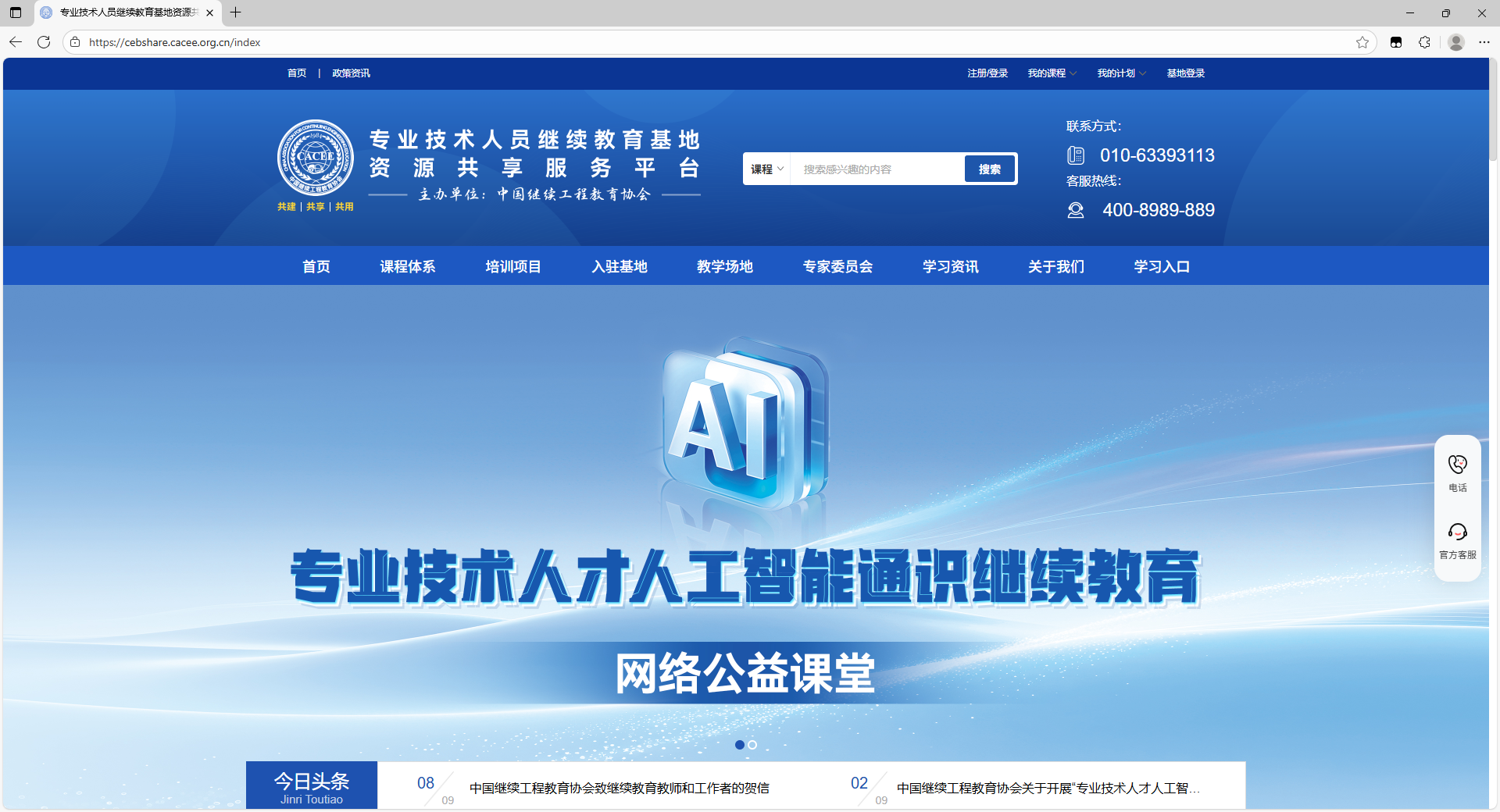The height and width of the screenshot is (812, 1500).
Task: Click the page vertical scrollbar
Action: point(1493,109)
